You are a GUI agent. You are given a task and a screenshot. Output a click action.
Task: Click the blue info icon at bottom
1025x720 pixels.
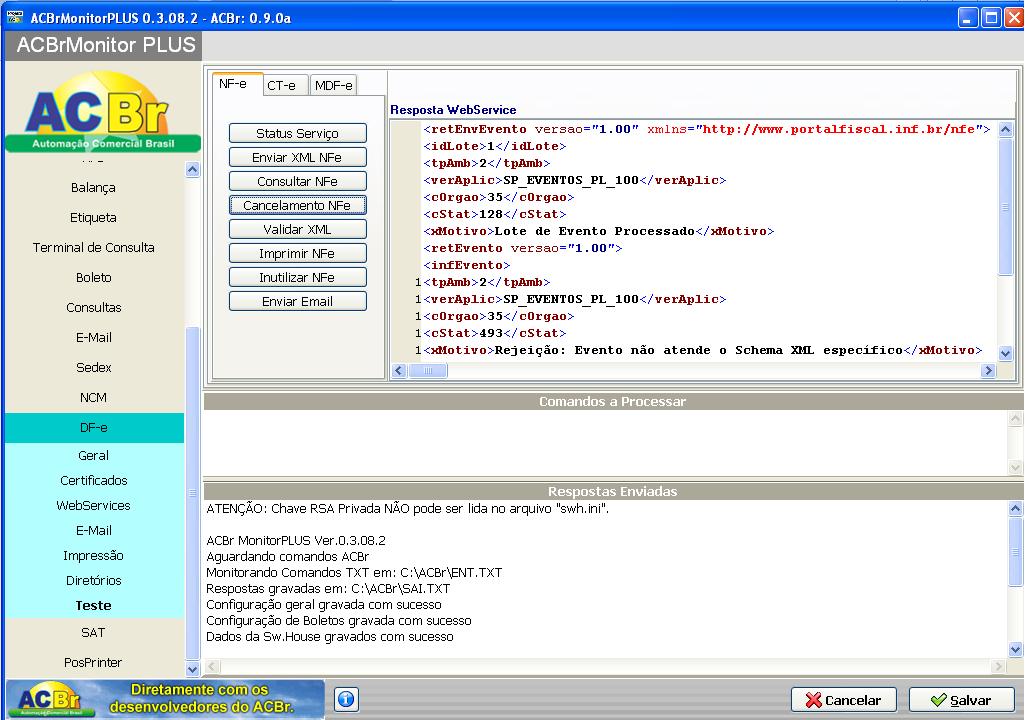click(346, 700)
